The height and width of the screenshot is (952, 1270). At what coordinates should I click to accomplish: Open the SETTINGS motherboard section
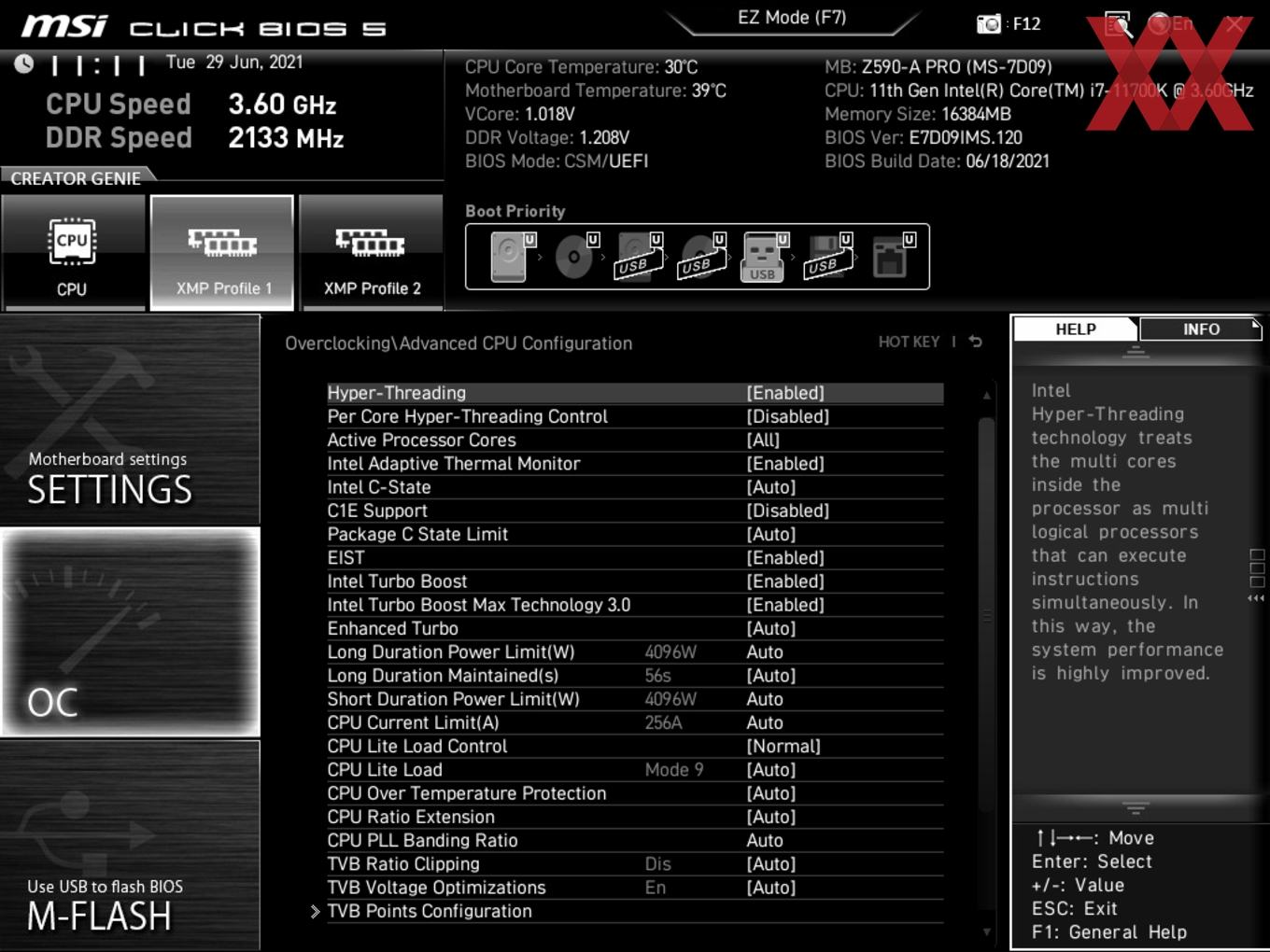click(130, 419)
